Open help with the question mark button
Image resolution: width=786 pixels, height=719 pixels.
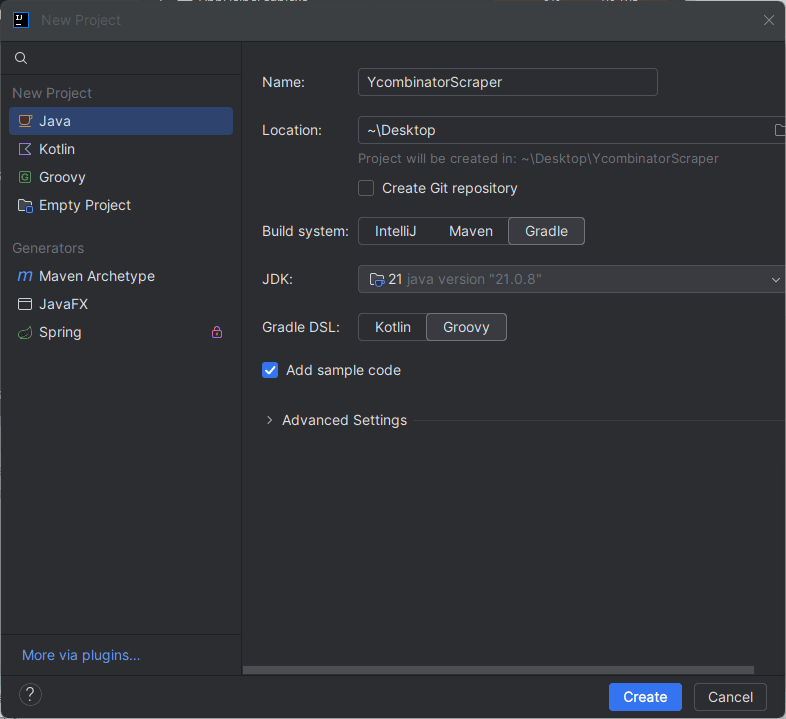coord(31,695)
